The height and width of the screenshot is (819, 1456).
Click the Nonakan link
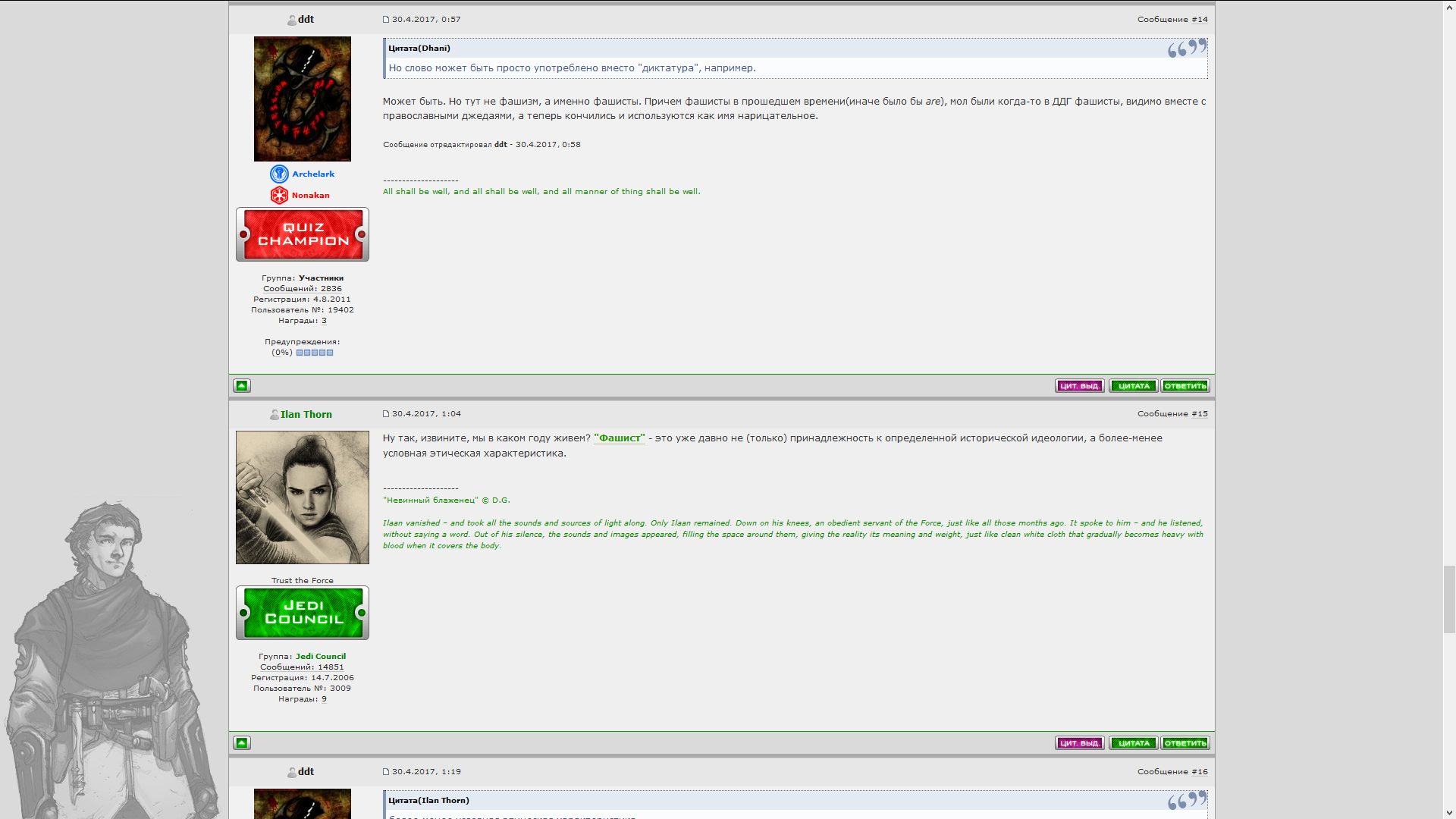point(311,196)
